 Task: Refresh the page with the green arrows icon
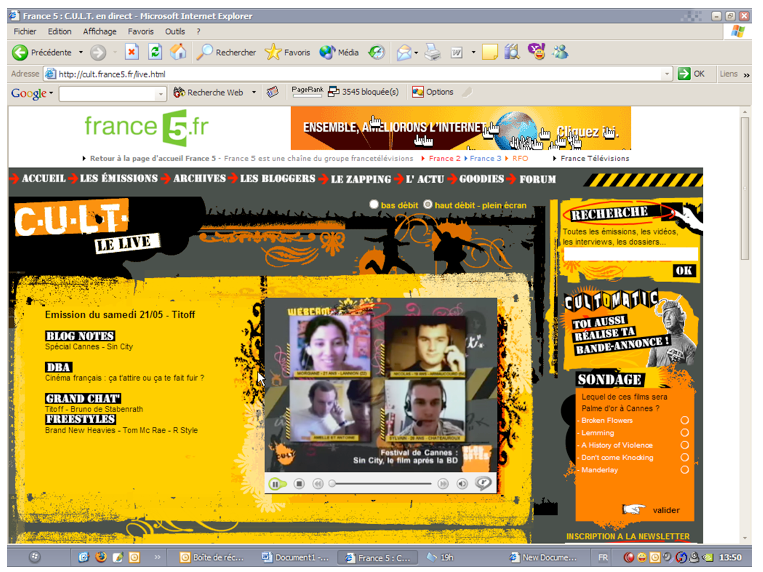coord(155,52)
